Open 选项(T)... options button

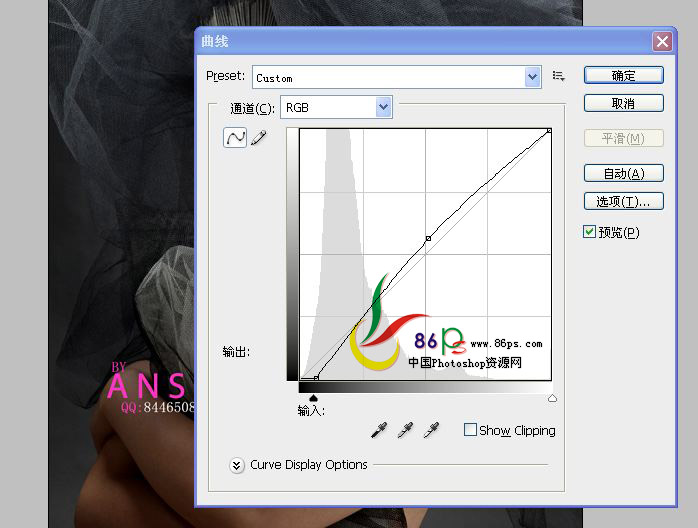[624, 201]
